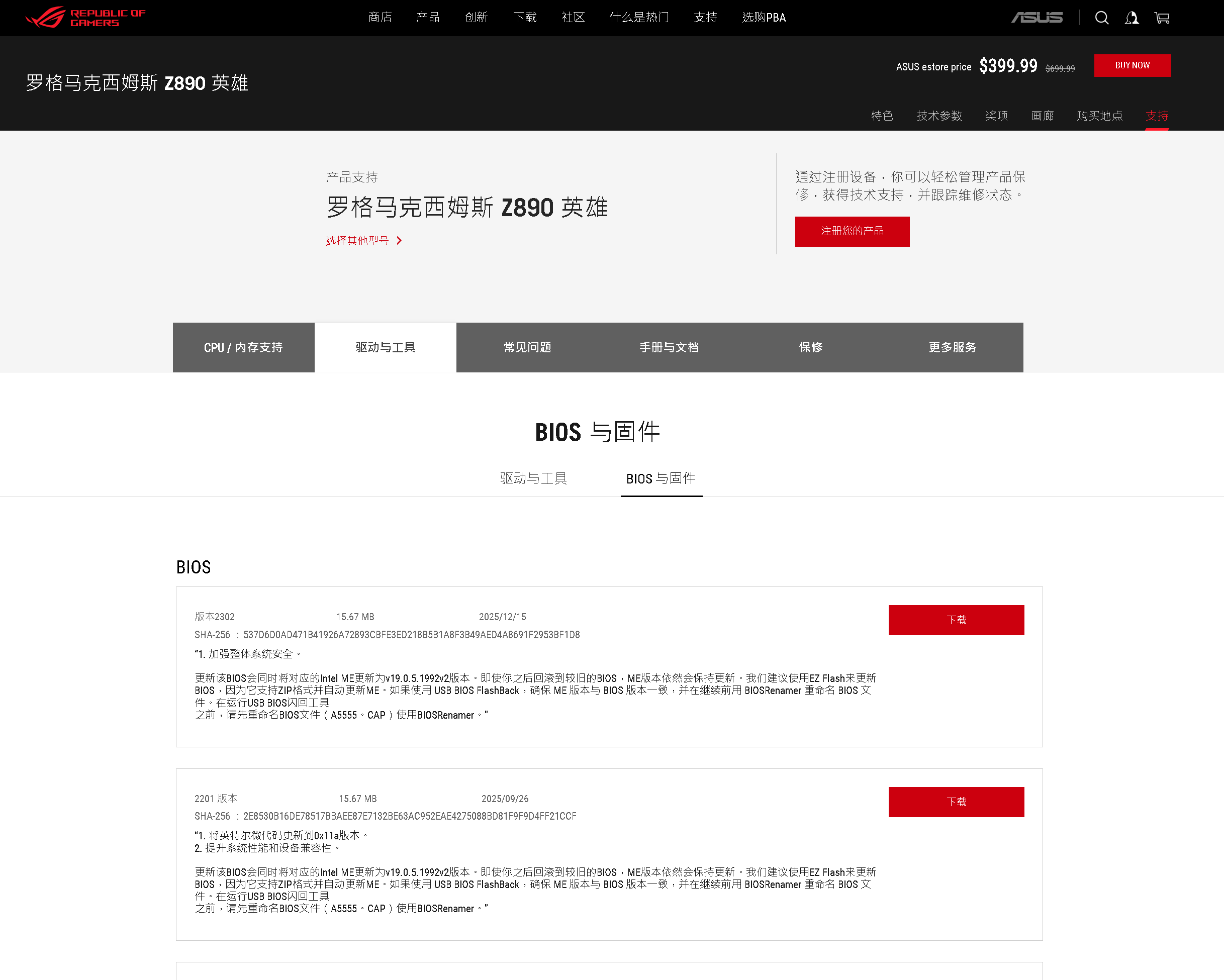Open the 支持 top navigation menu
The image size is (1224, 980).
[x=705, y=18]
